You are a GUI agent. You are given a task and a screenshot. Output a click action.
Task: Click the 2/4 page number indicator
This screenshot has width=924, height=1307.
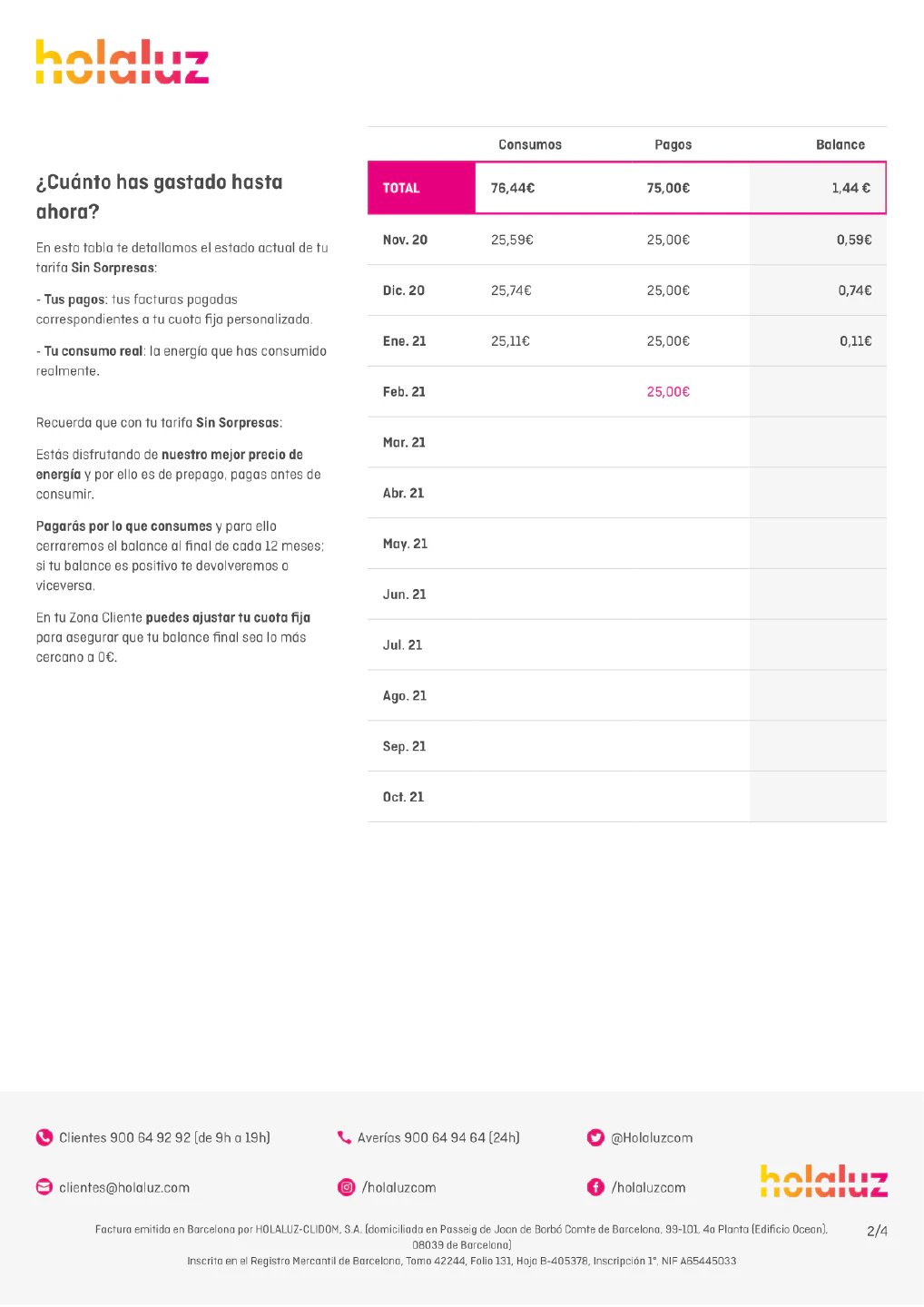pyautogui.click(x=877, y=1231)
